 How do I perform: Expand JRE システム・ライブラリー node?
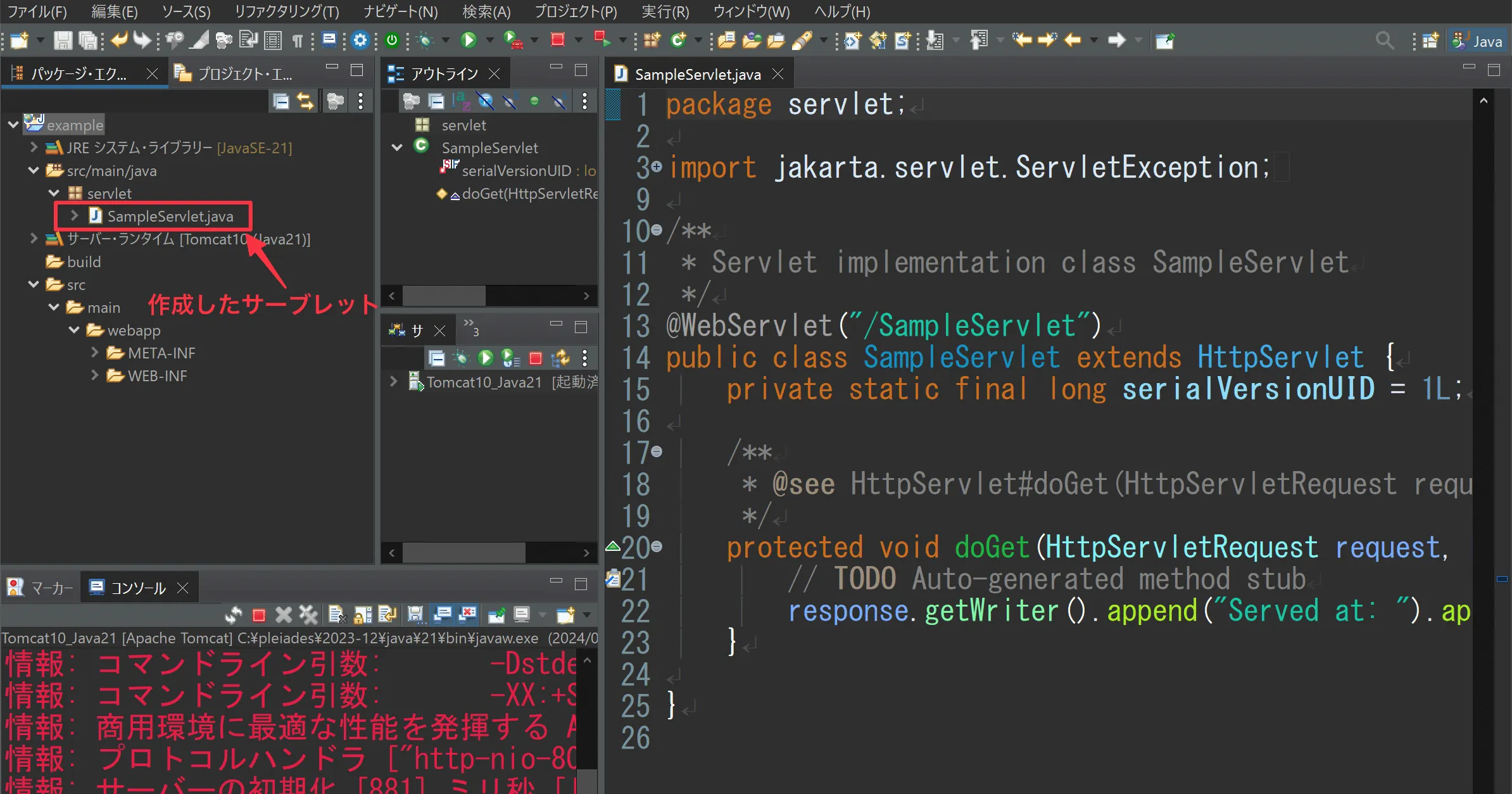point(34,148)
